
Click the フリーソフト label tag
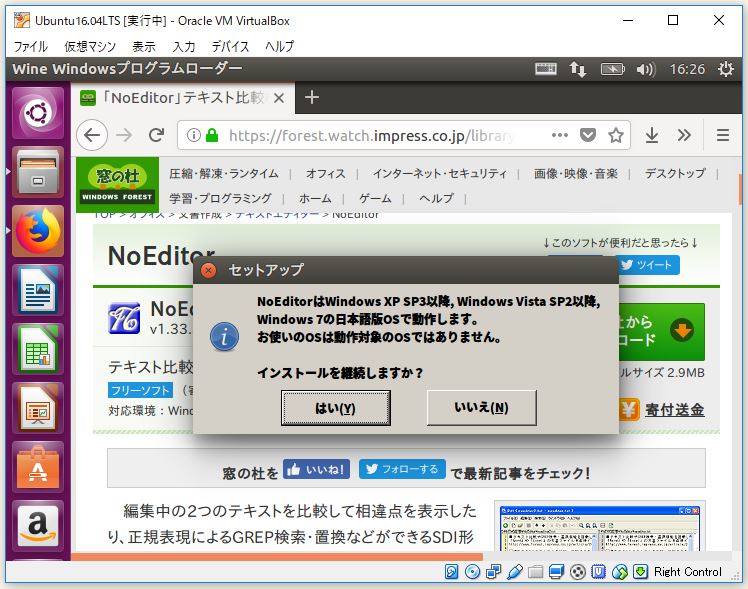pyautogui.click(x=140, y=391)
